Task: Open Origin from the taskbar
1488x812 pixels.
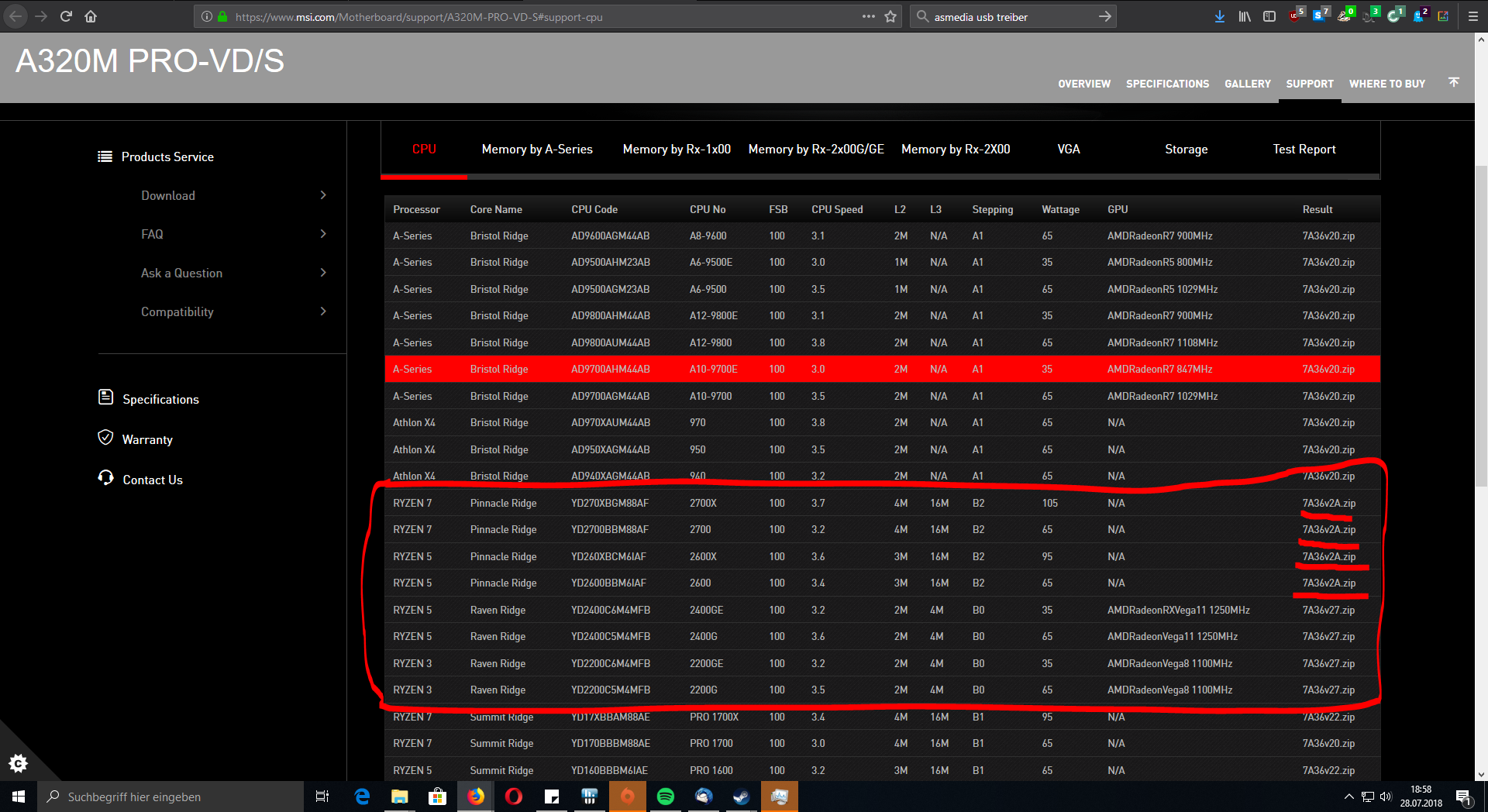Action: [x=628, y=797]
